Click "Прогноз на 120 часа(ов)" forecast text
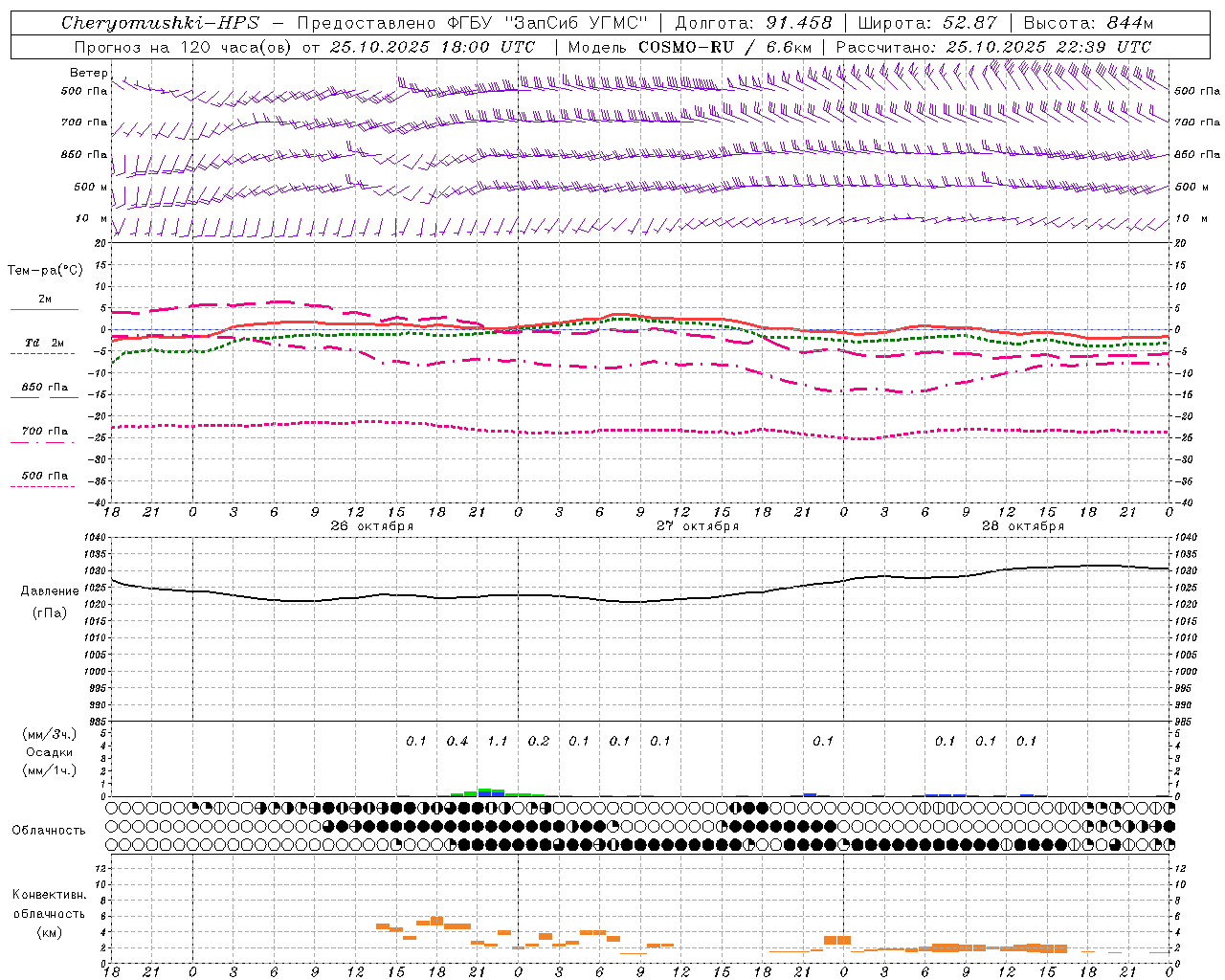This screenshot has height=980, width=1225. [x=183, y=47]
